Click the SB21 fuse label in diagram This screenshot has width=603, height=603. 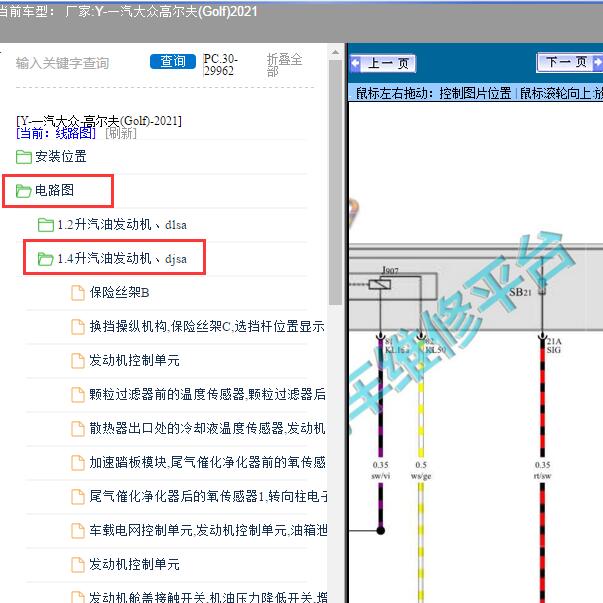point(520,292)
